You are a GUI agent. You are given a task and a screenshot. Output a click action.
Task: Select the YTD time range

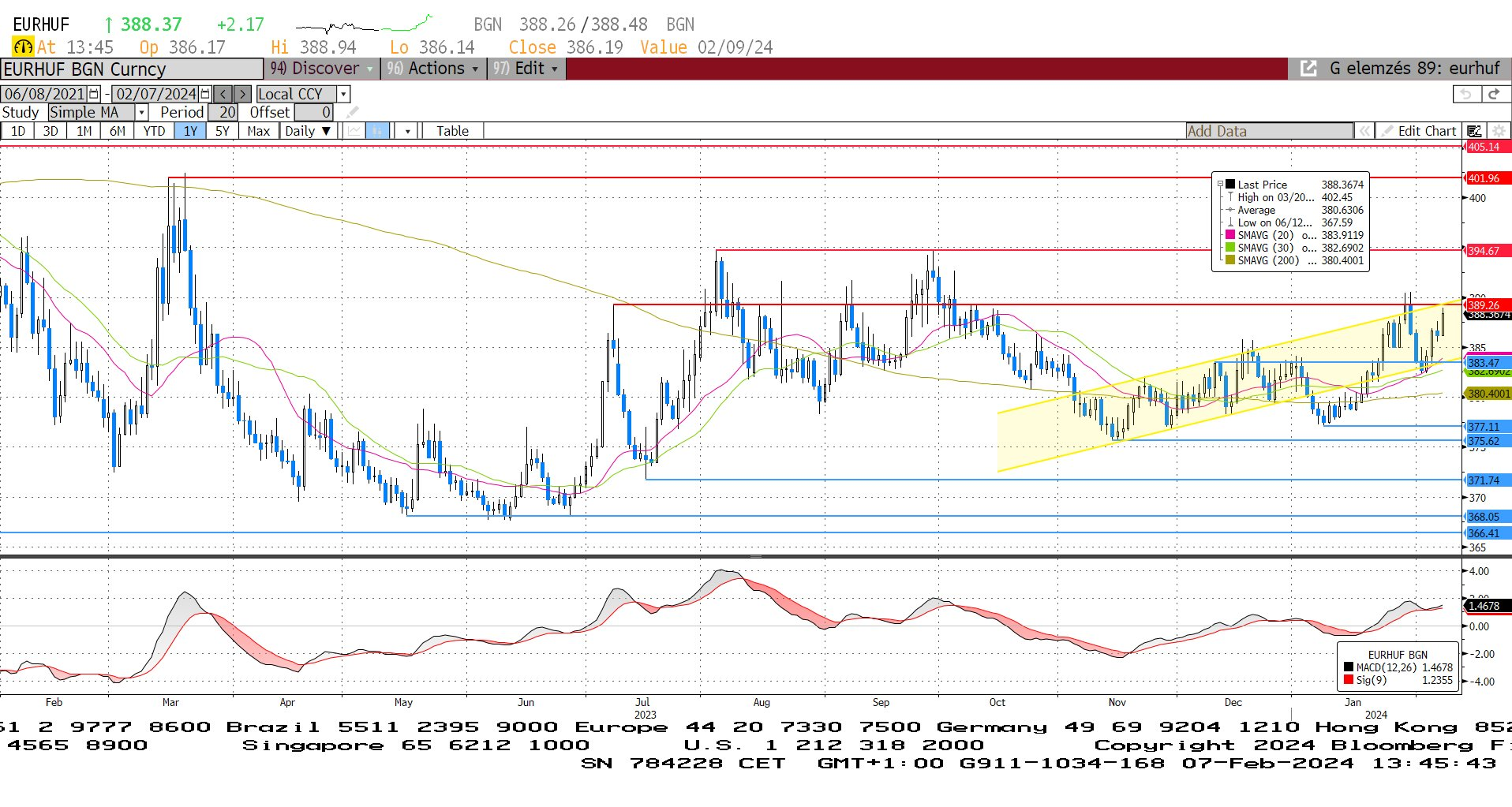coord(154,131)
